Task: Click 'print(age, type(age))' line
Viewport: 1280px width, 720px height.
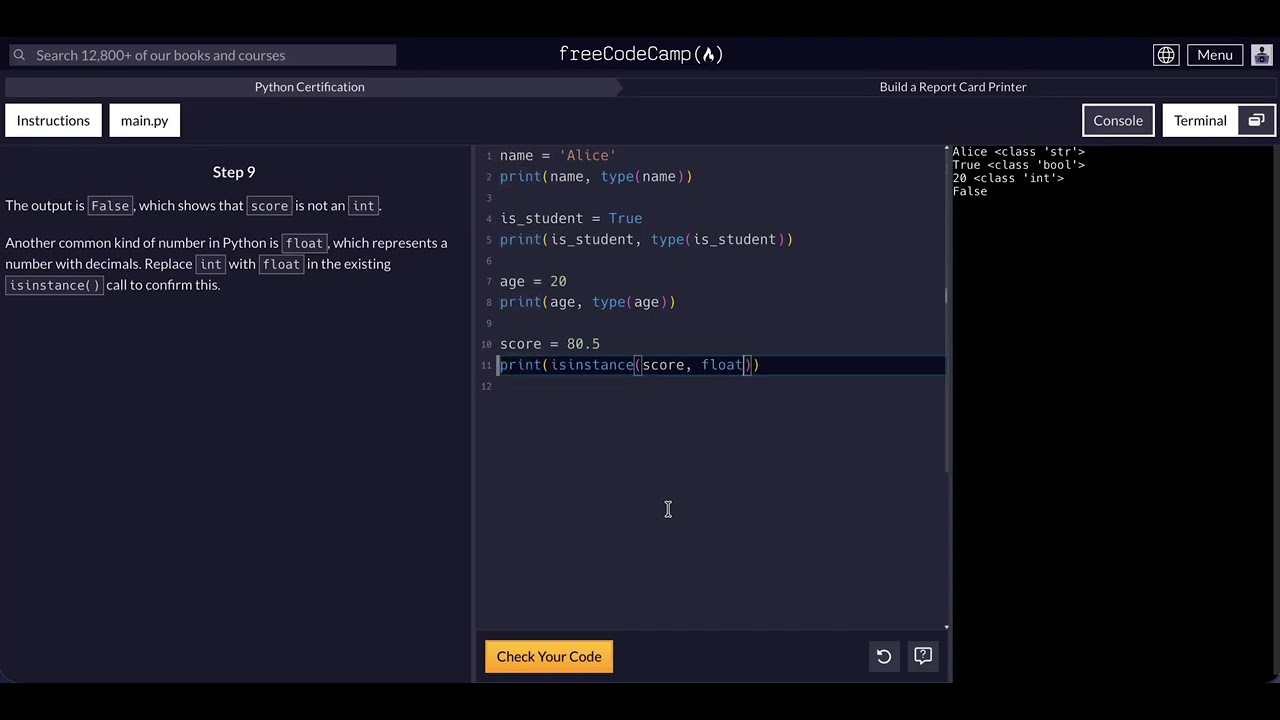Action: 588,302
